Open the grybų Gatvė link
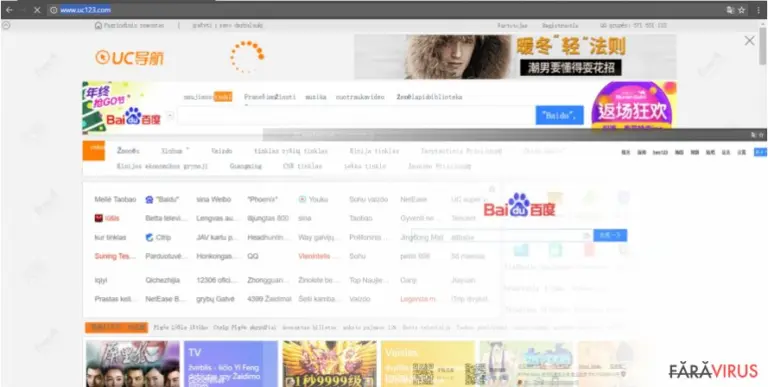 (216, 299)
